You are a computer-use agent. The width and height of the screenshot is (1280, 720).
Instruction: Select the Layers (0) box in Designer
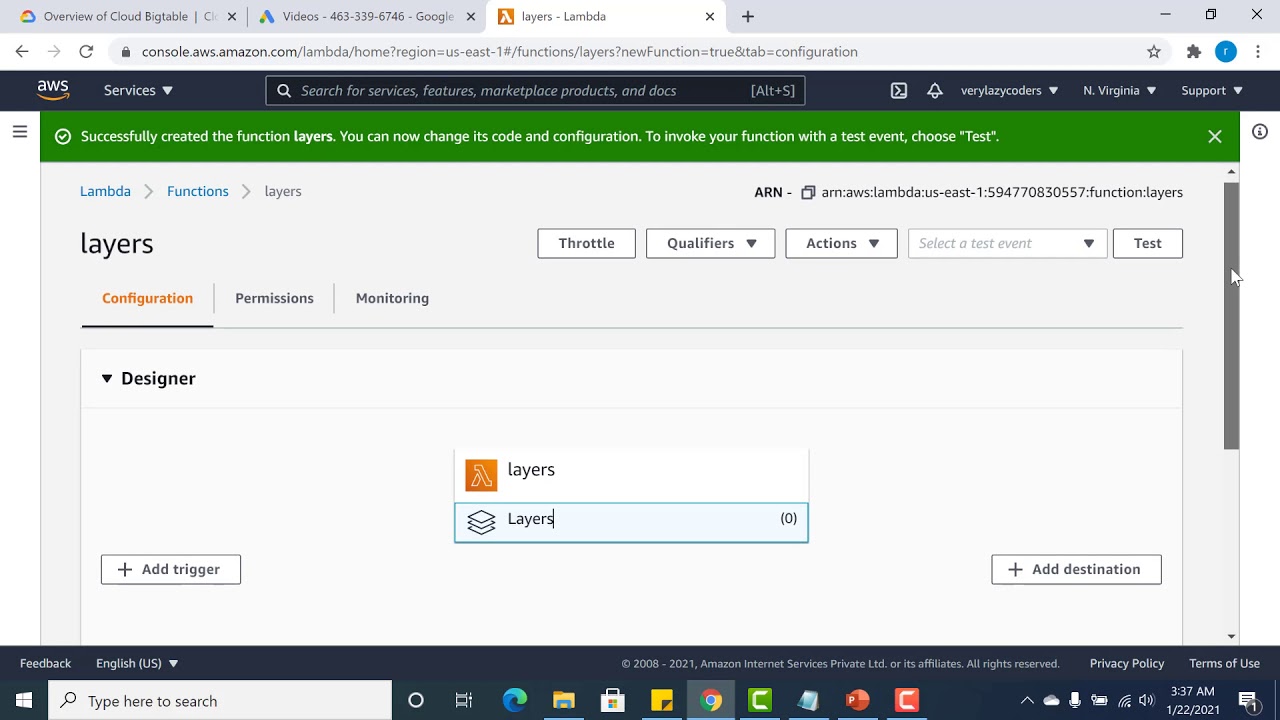[631, 522]
